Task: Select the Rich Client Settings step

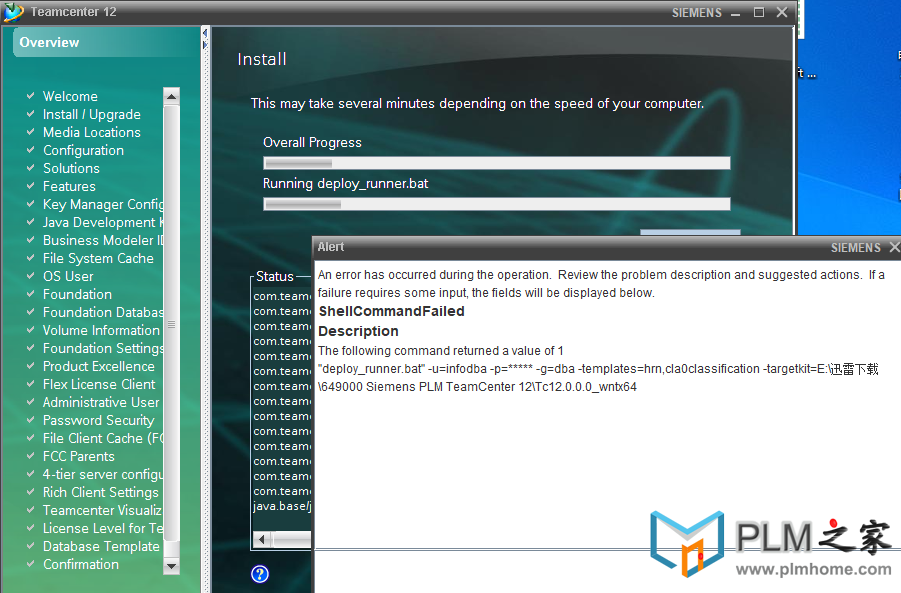Action: [101, 492]
